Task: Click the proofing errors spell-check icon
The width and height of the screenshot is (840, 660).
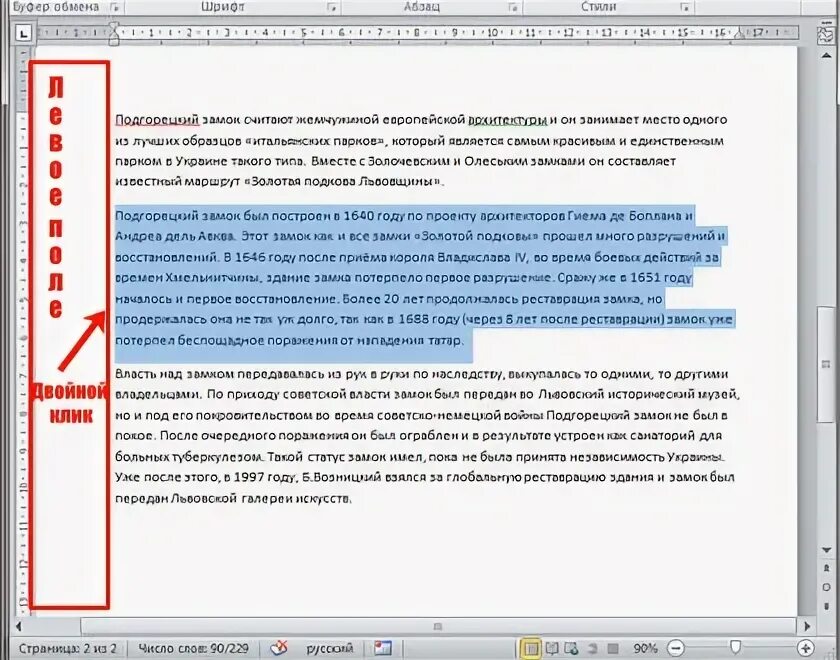Action: coord(279,649)
